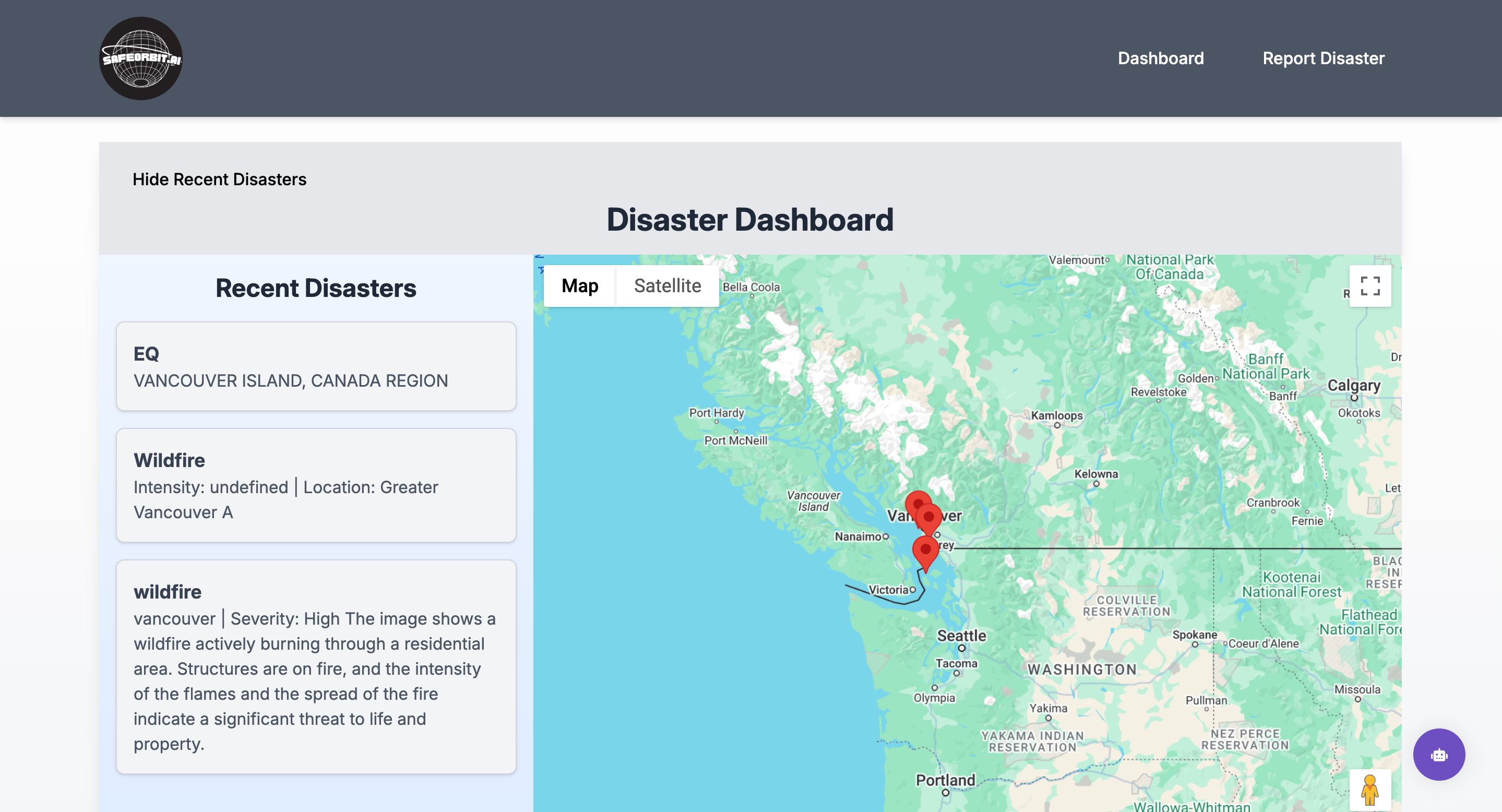Click the Street View pegman icon
1502x812 pixels.
coord(1369,789)
